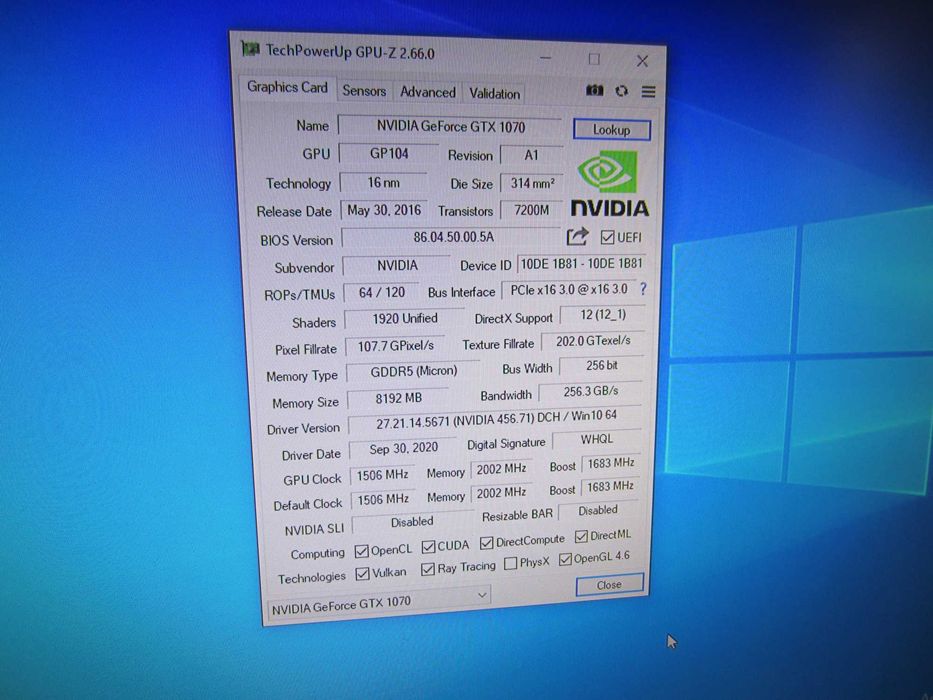Click the ROPs/TMUs value 64 / 120
Image resolution: width=933 pixels, height=700 pixels.
[381, 293]
